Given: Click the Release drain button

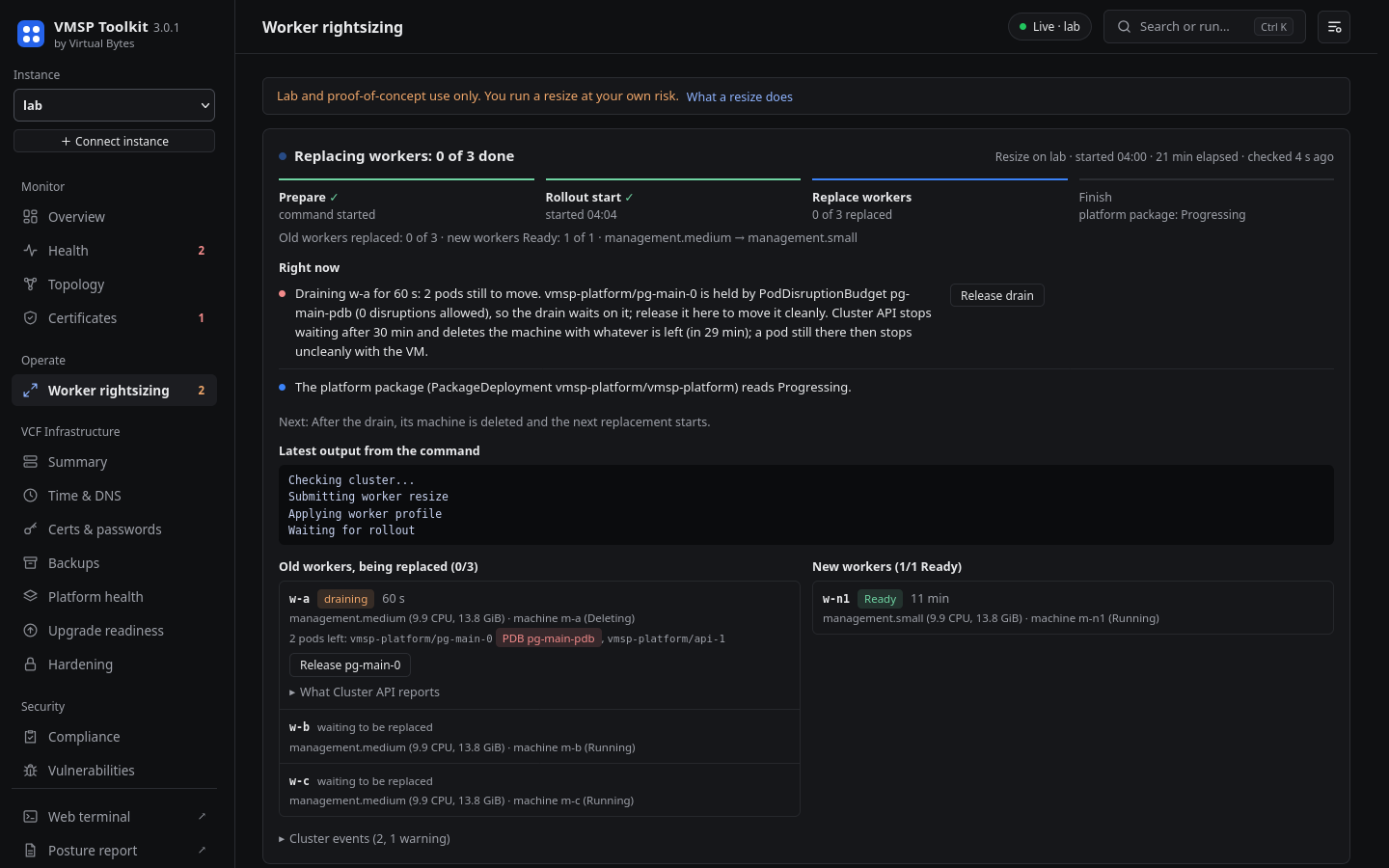Looking at the screenshot, I should pyautogui.click(x=997, y=295).
